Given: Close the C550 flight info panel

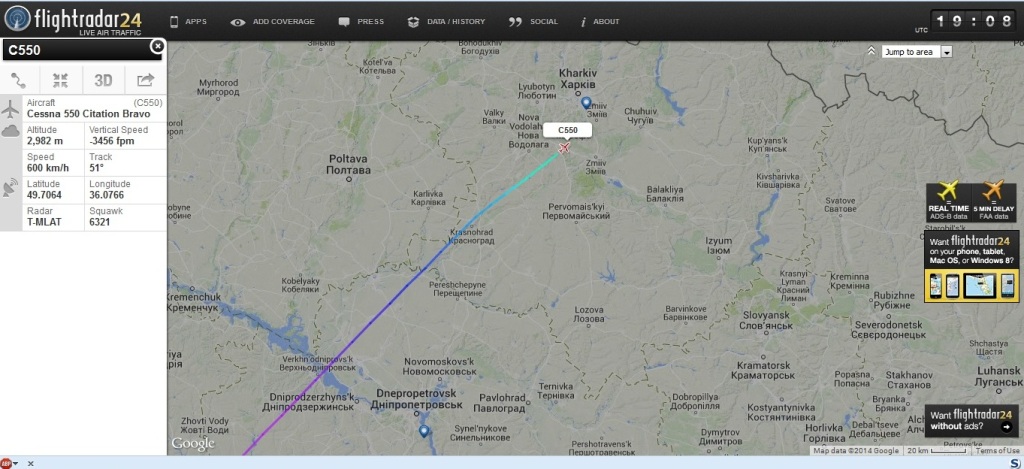Looking at the screenshot, I should pos(157,46).
